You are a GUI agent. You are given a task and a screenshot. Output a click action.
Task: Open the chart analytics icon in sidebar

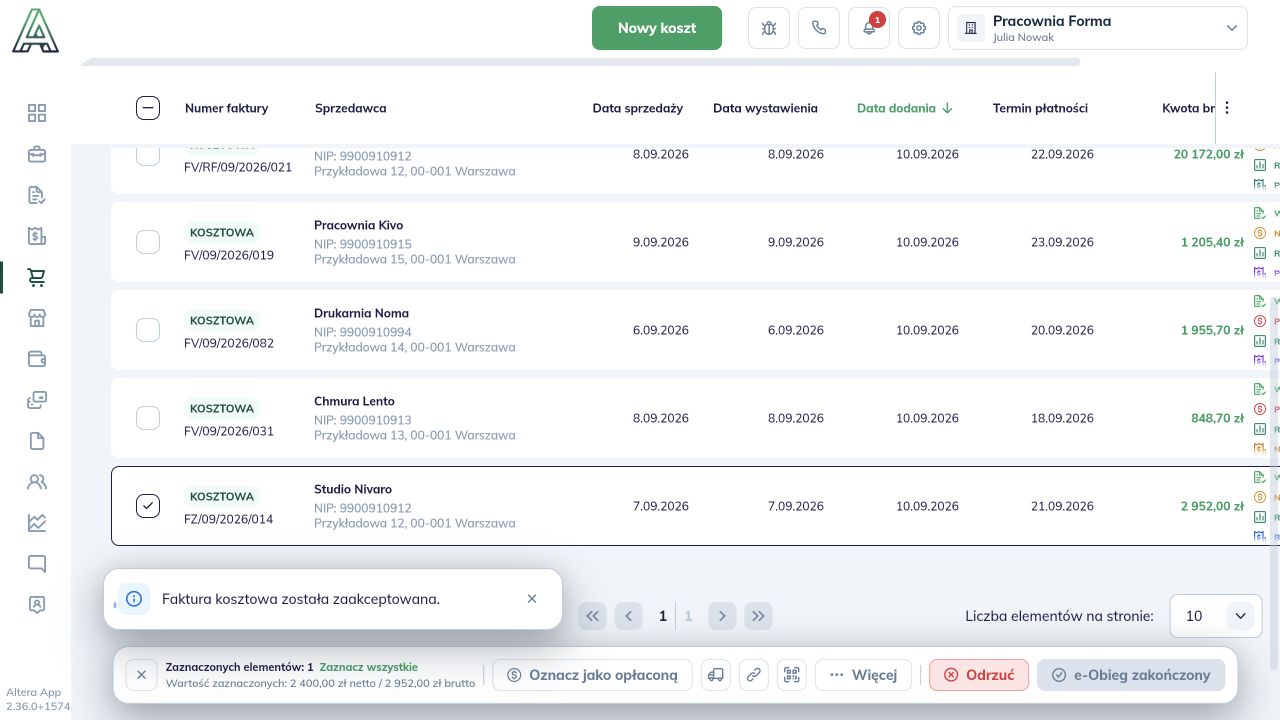[37, 523]
